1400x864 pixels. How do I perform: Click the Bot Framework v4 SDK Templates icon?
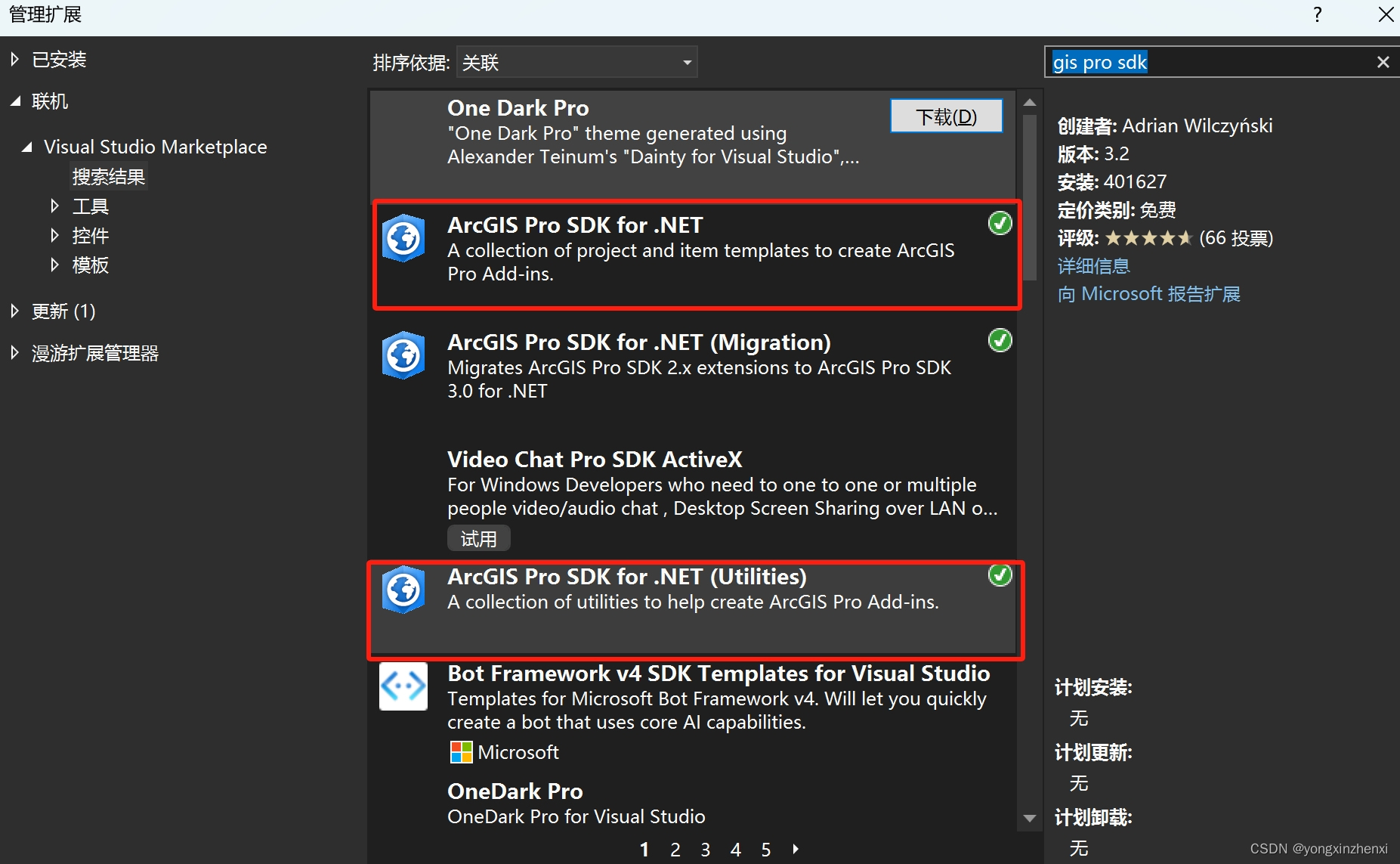tap(403, 686)
